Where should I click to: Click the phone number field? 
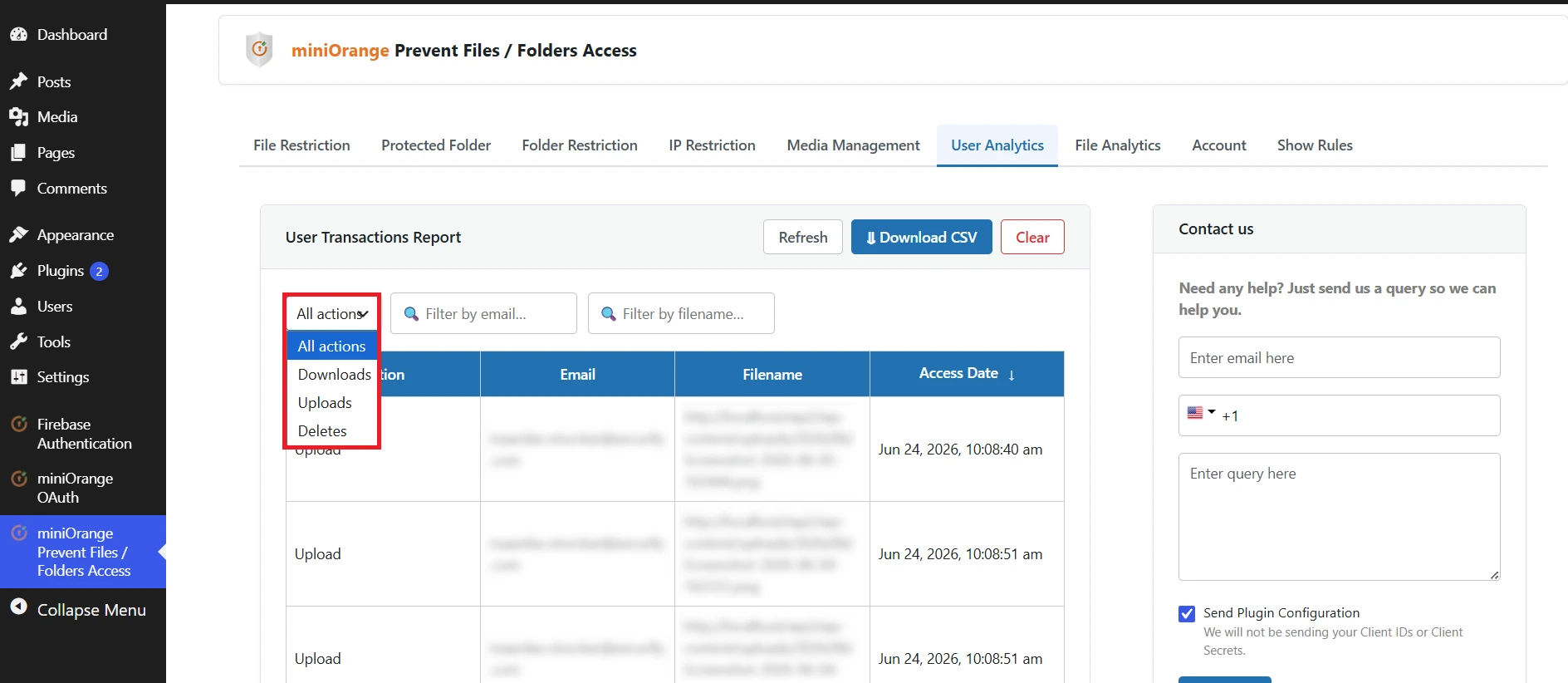(x=1339, y=415)
